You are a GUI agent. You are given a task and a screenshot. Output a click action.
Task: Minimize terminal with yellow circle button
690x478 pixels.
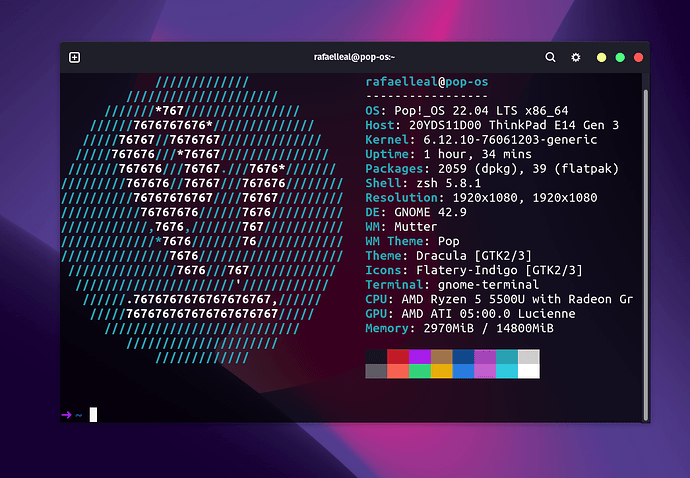(x=601, y=58)
